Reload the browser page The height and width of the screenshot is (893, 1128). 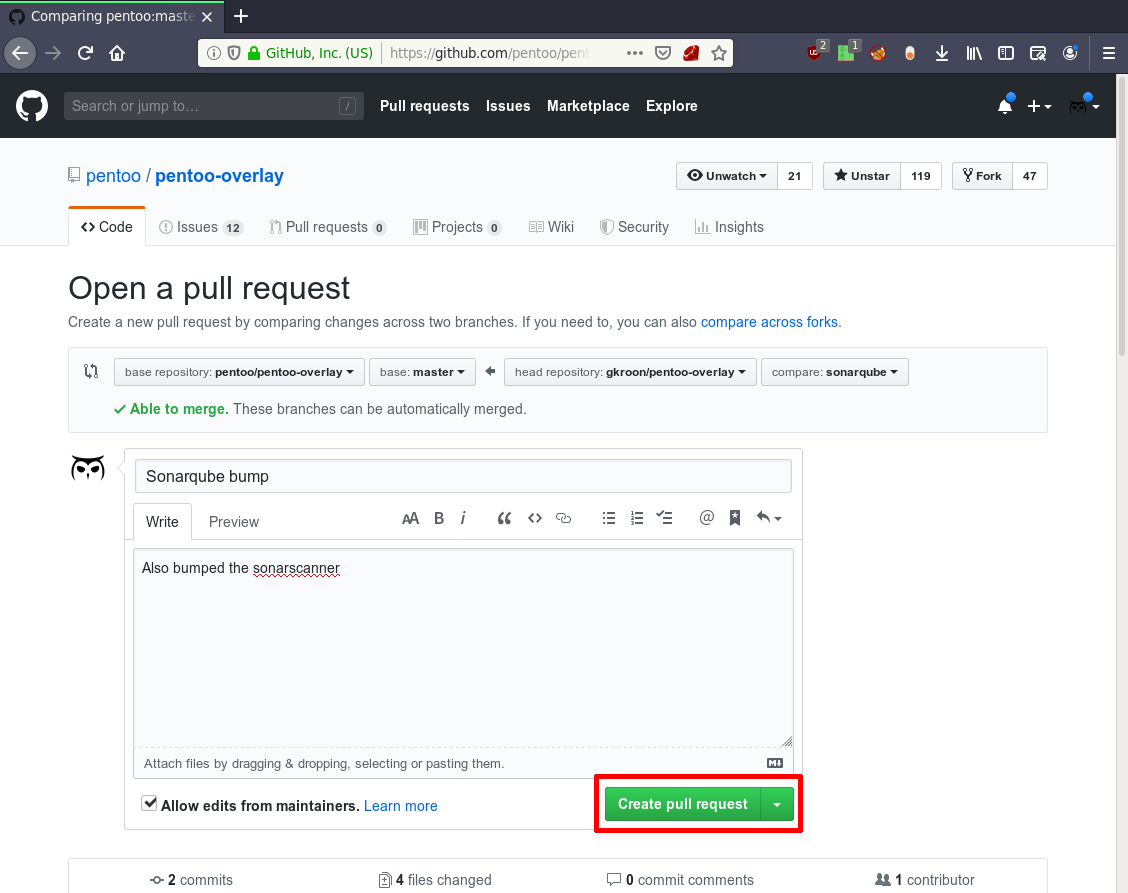tap(86, 53)
